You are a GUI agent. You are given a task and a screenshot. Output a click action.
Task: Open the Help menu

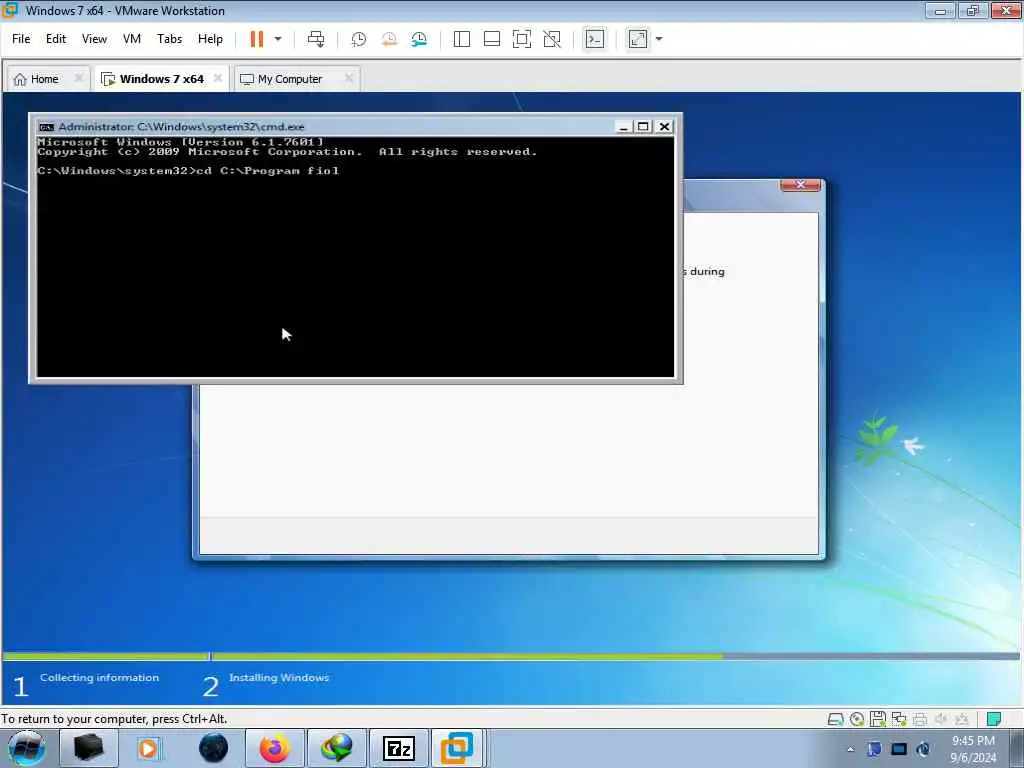[x=210, y=39]
